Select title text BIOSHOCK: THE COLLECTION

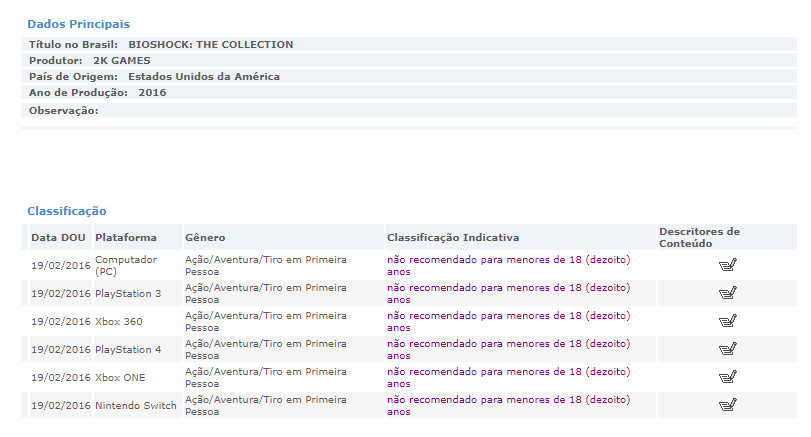211,44
